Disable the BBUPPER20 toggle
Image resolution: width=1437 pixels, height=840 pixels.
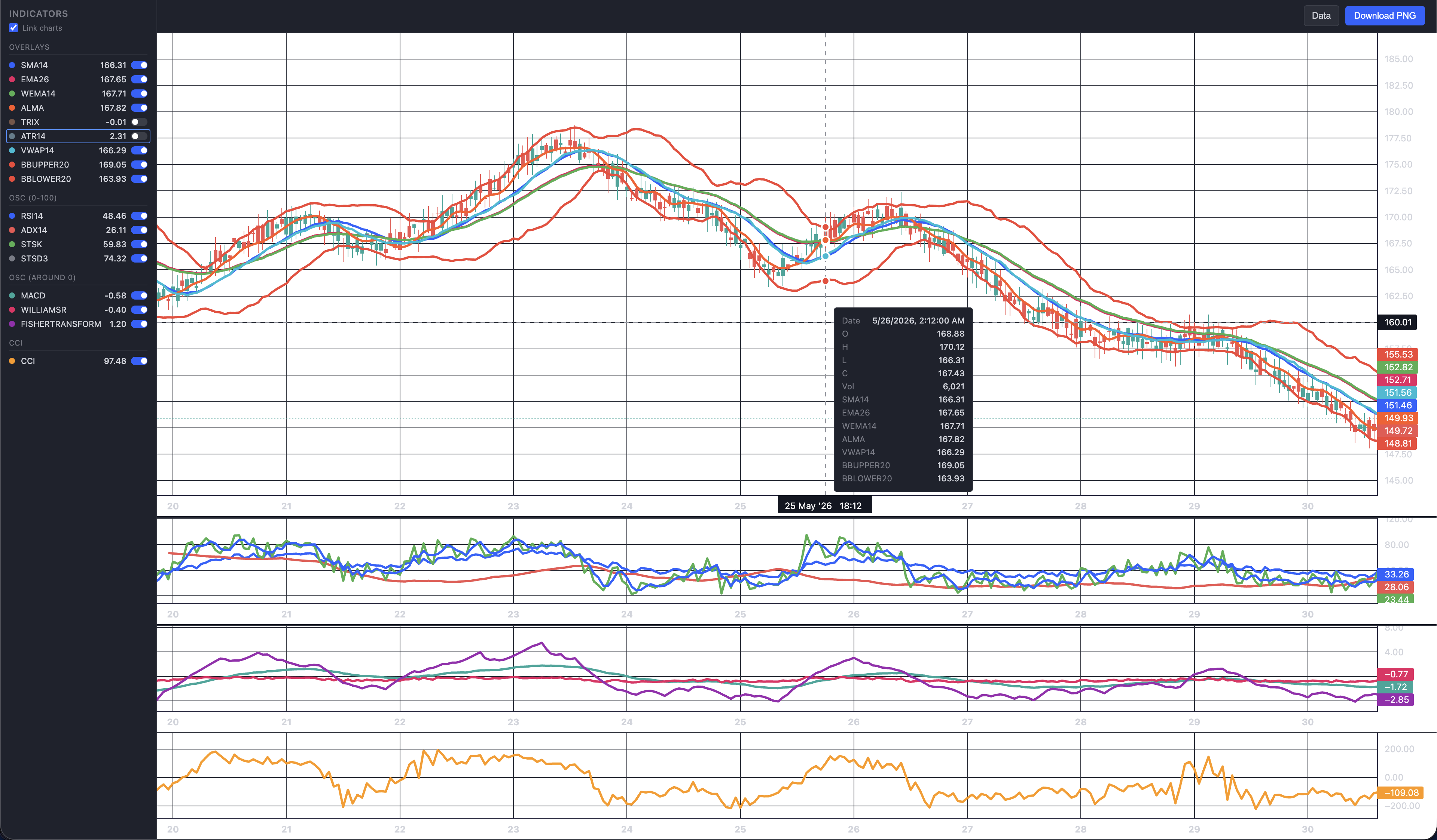point(139,165)
